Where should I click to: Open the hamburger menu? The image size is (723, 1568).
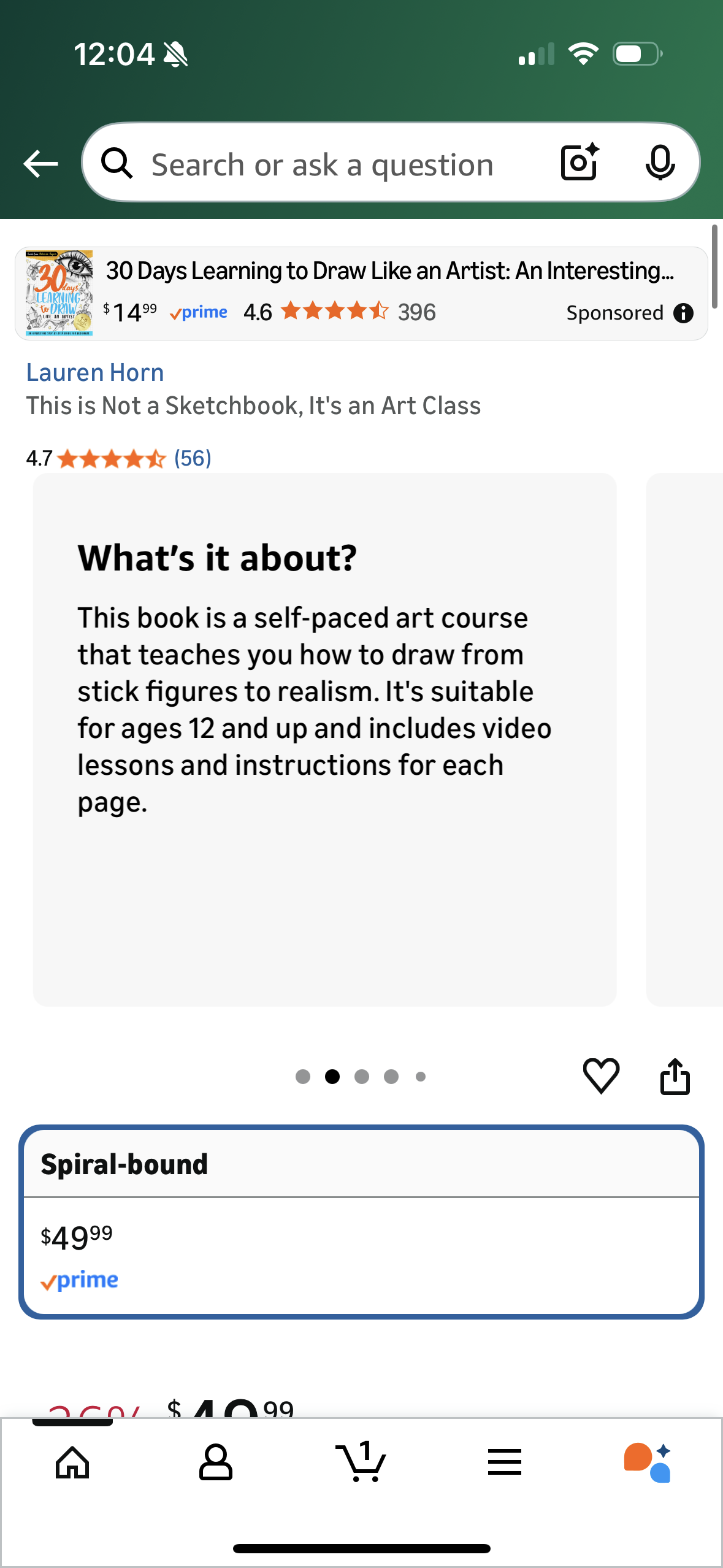[x=505, y=1462]
